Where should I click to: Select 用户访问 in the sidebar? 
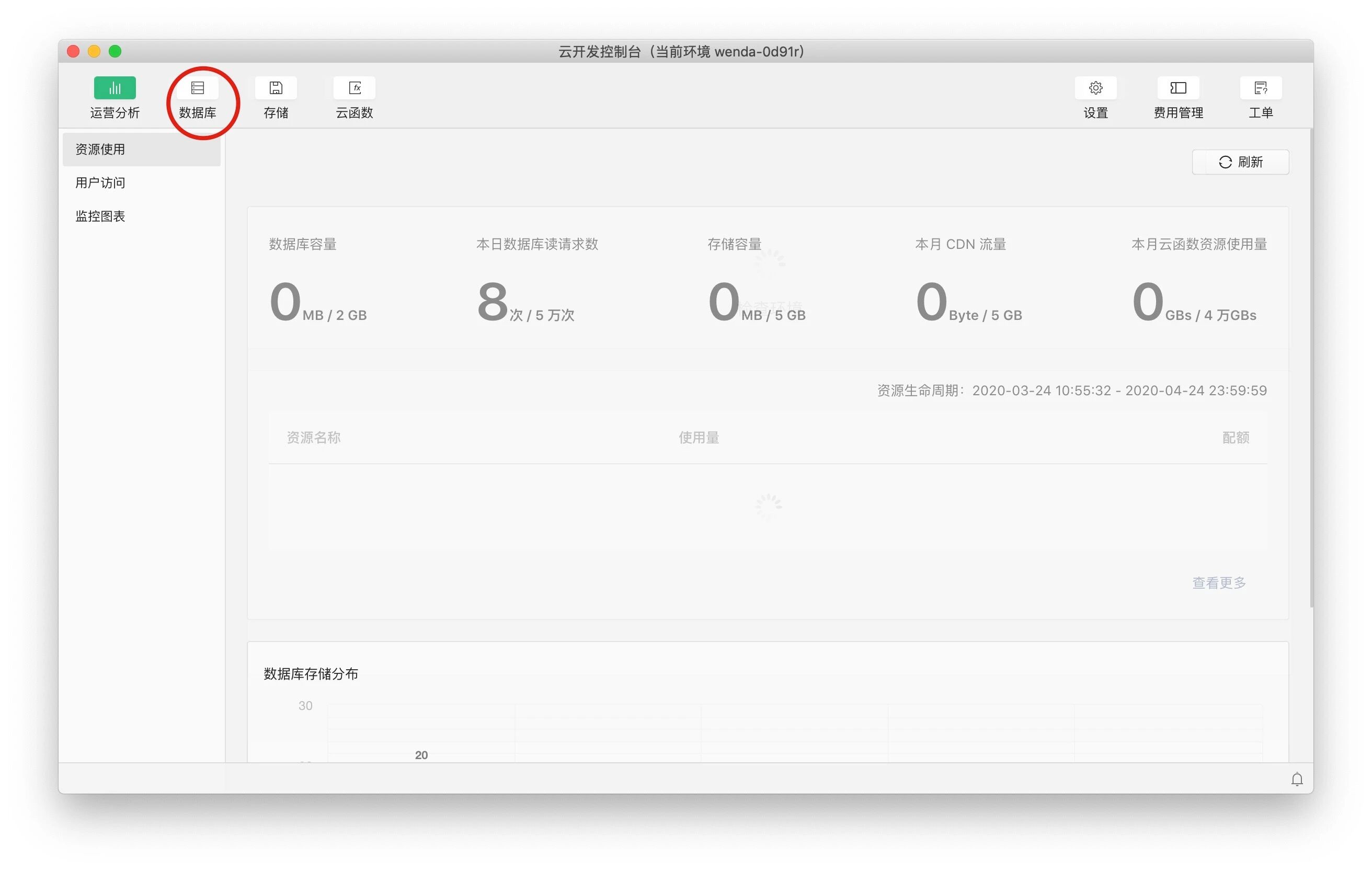100,183
